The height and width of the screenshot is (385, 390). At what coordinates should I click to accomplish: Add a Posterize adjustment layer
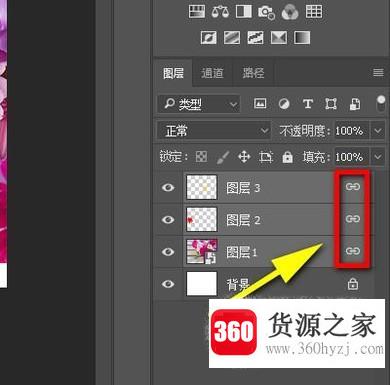pos(232,37)
